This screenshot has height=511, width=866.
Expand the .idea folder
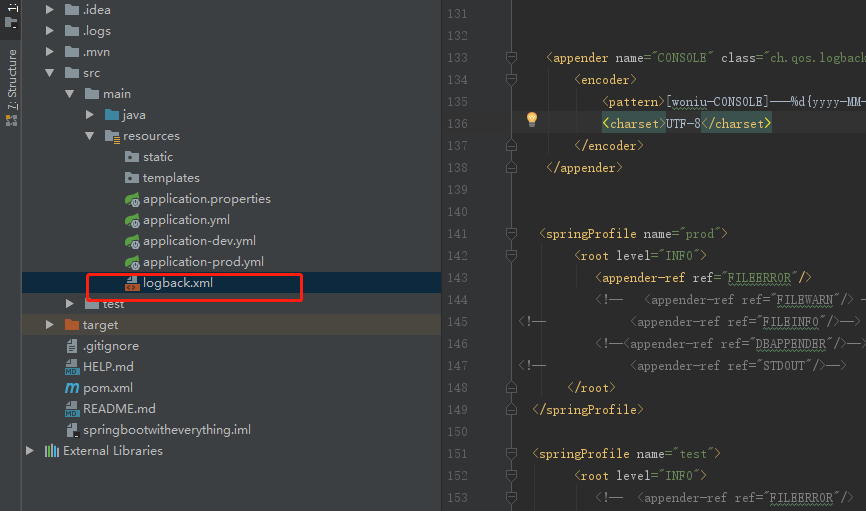(50, 10)
